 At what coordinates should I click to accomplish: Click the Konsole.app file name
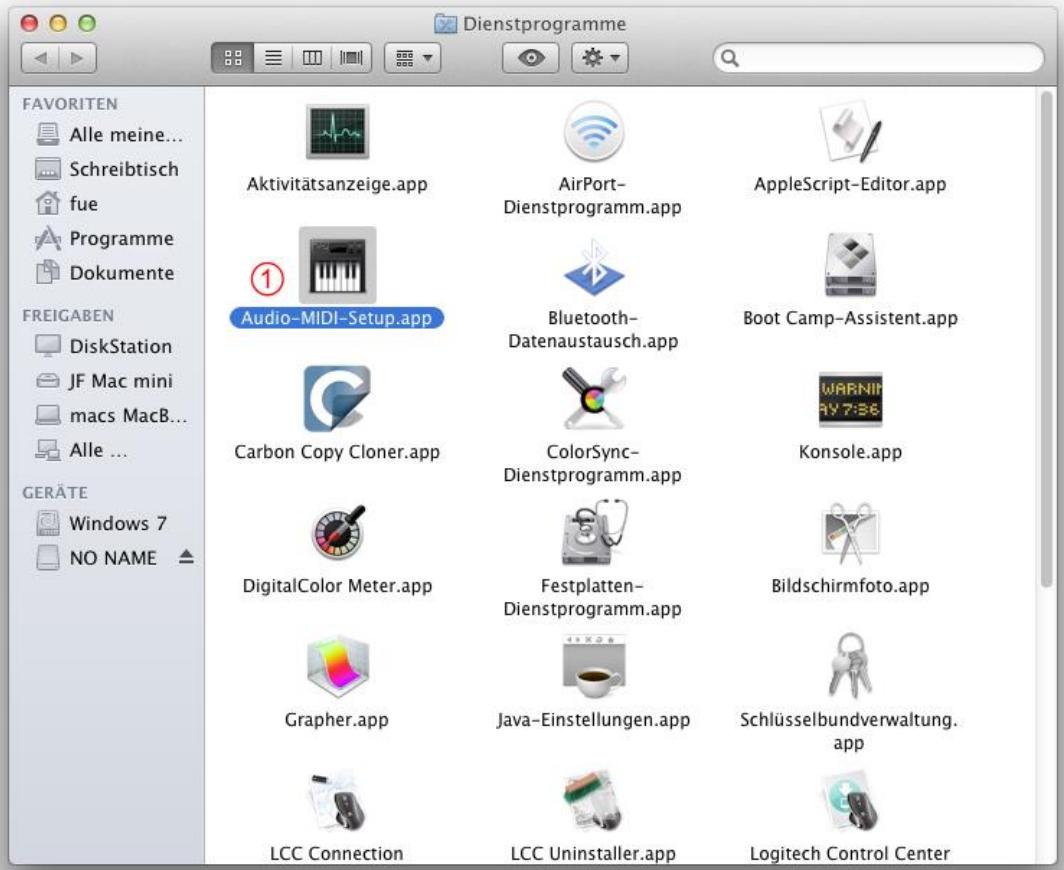(x=850, y=452)
